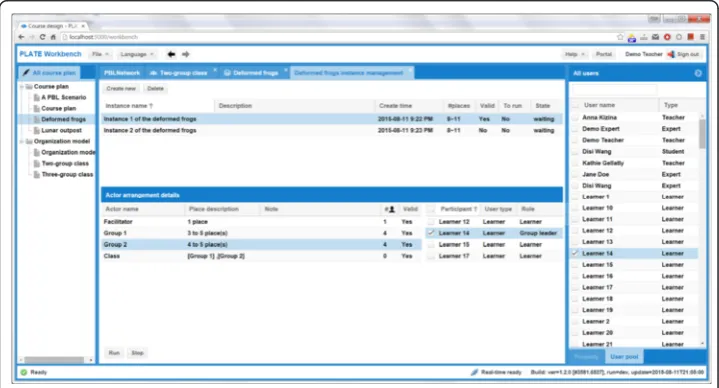Select Instance 2 of the deformed frogs
The width and height of the screenshot is (719, 388).
[332, 131]
